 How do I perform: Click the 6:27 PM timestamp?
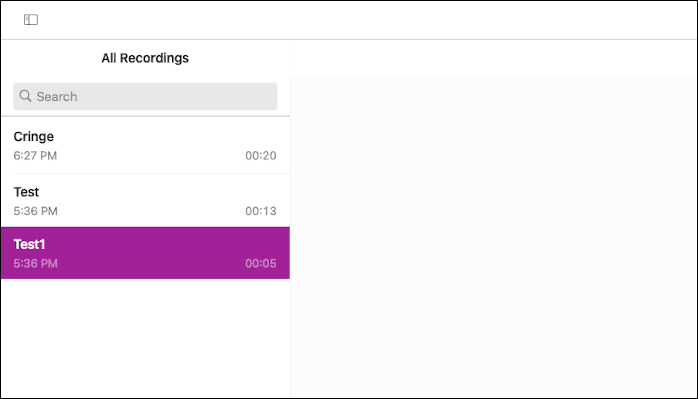pos(35,155)
